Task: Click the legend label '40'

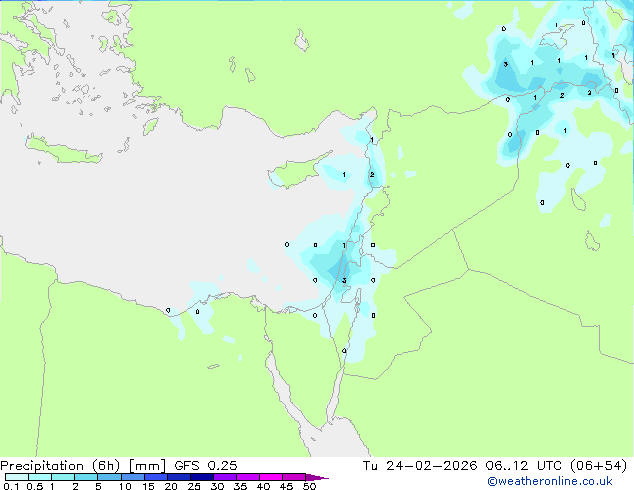Action: pyautogui.click(x=263, y=486)
